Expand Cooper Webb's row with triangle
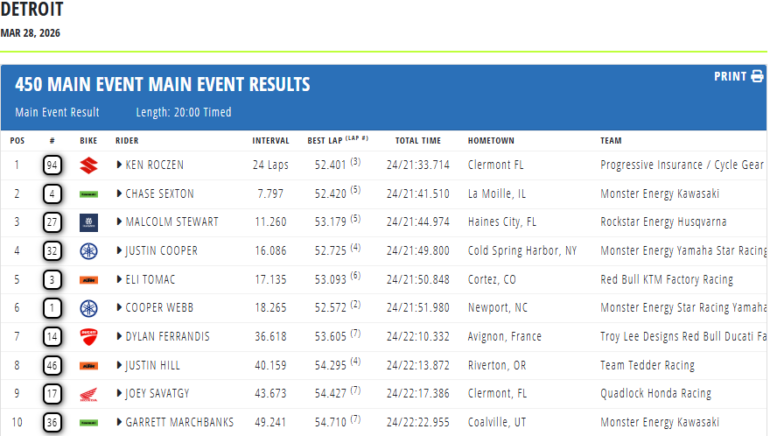 (119, 308)
